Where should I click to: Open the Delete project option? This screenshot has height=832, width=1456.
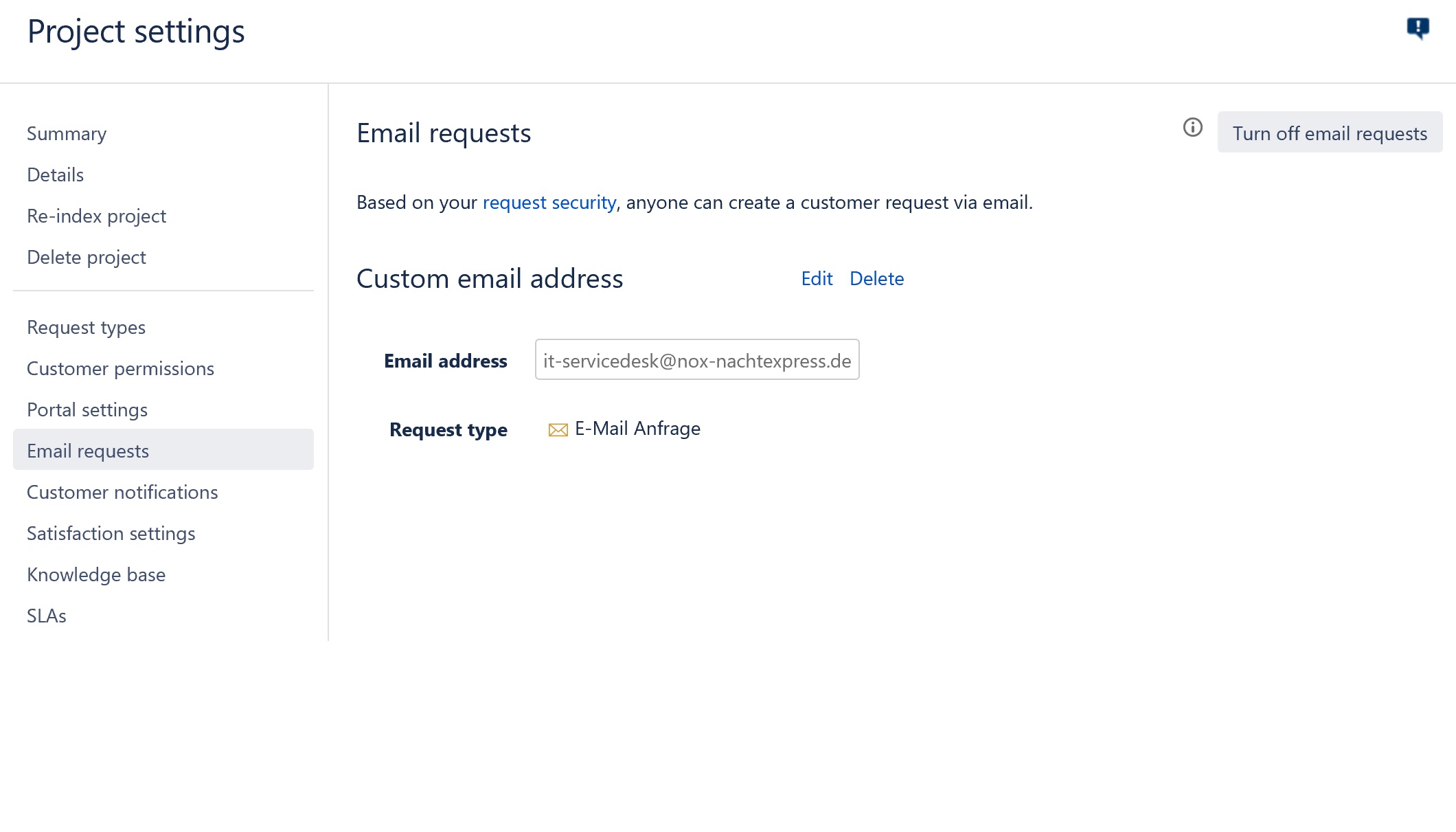[87, 257]
